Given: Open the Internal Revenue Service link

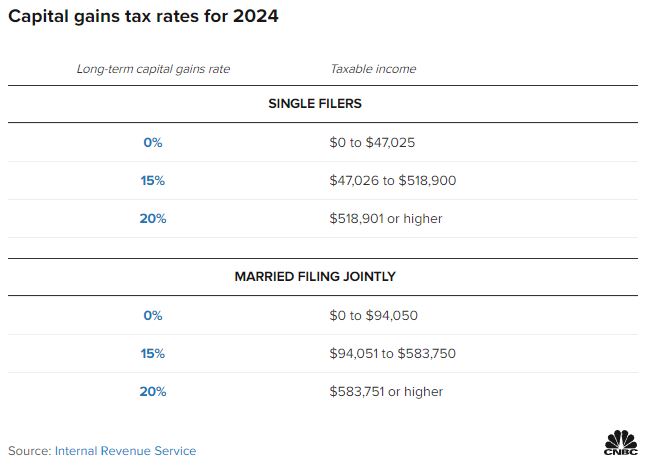Looking at the screenshot, I should click(125, 451).
